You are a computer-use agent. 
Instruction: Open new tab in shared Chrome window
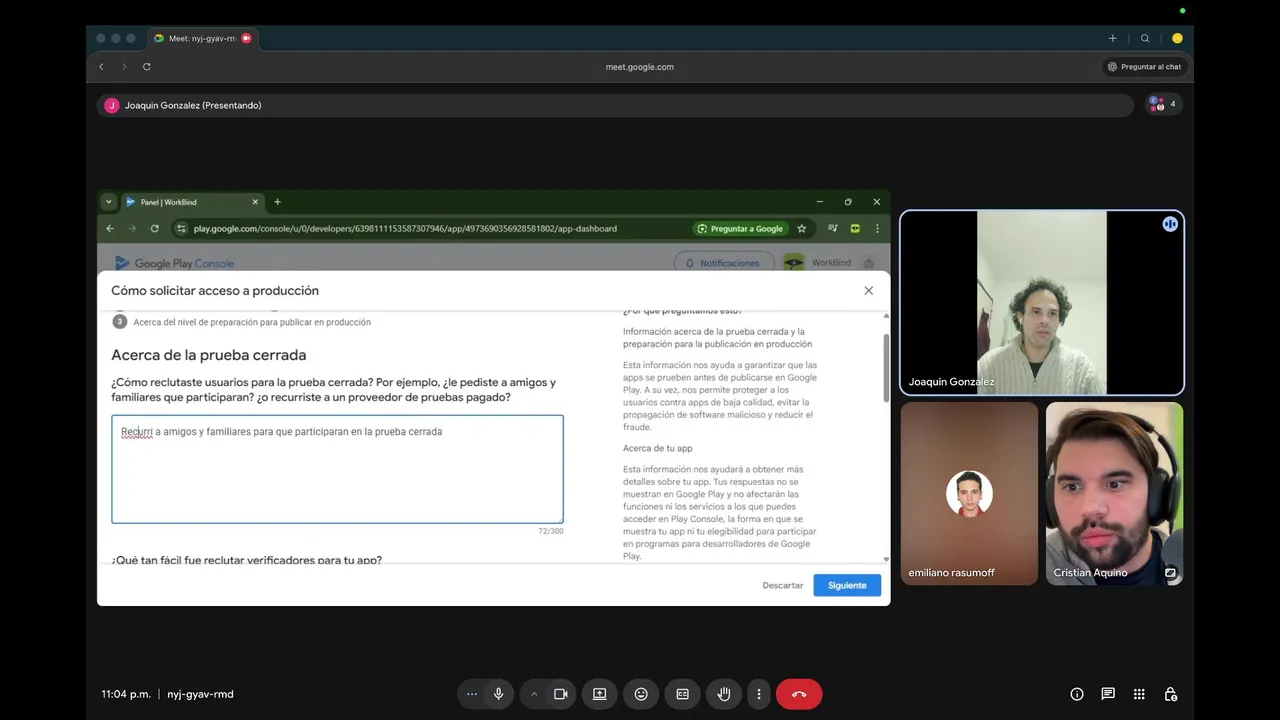(277, 202)
